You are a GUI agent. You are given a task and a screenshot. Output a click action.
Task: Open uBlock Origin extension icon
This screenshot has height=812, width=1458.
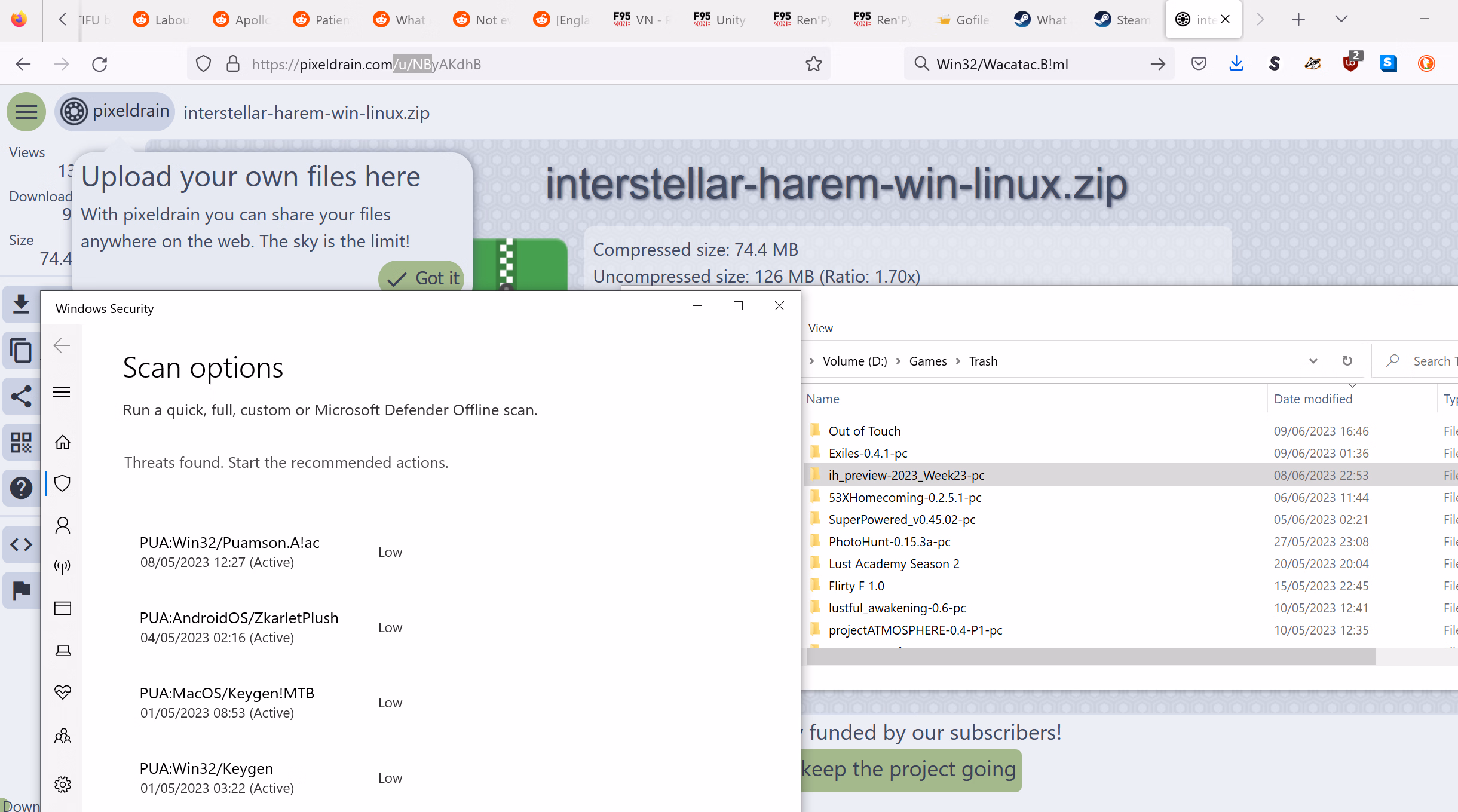point(1350,63)
